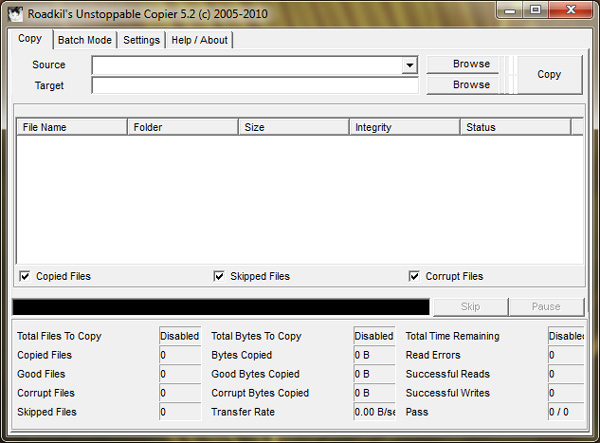Click the Skip button
Image resolution: width=600 pixels, height=443 pixels.
(470, 307)
